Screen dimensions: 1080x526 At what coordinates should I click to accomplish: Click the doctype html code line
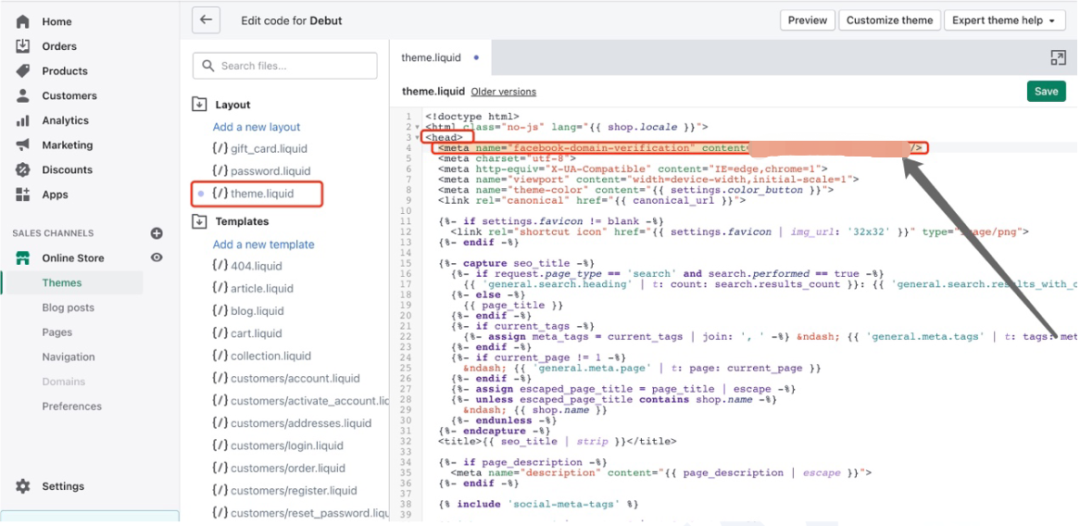pos(472,117)
